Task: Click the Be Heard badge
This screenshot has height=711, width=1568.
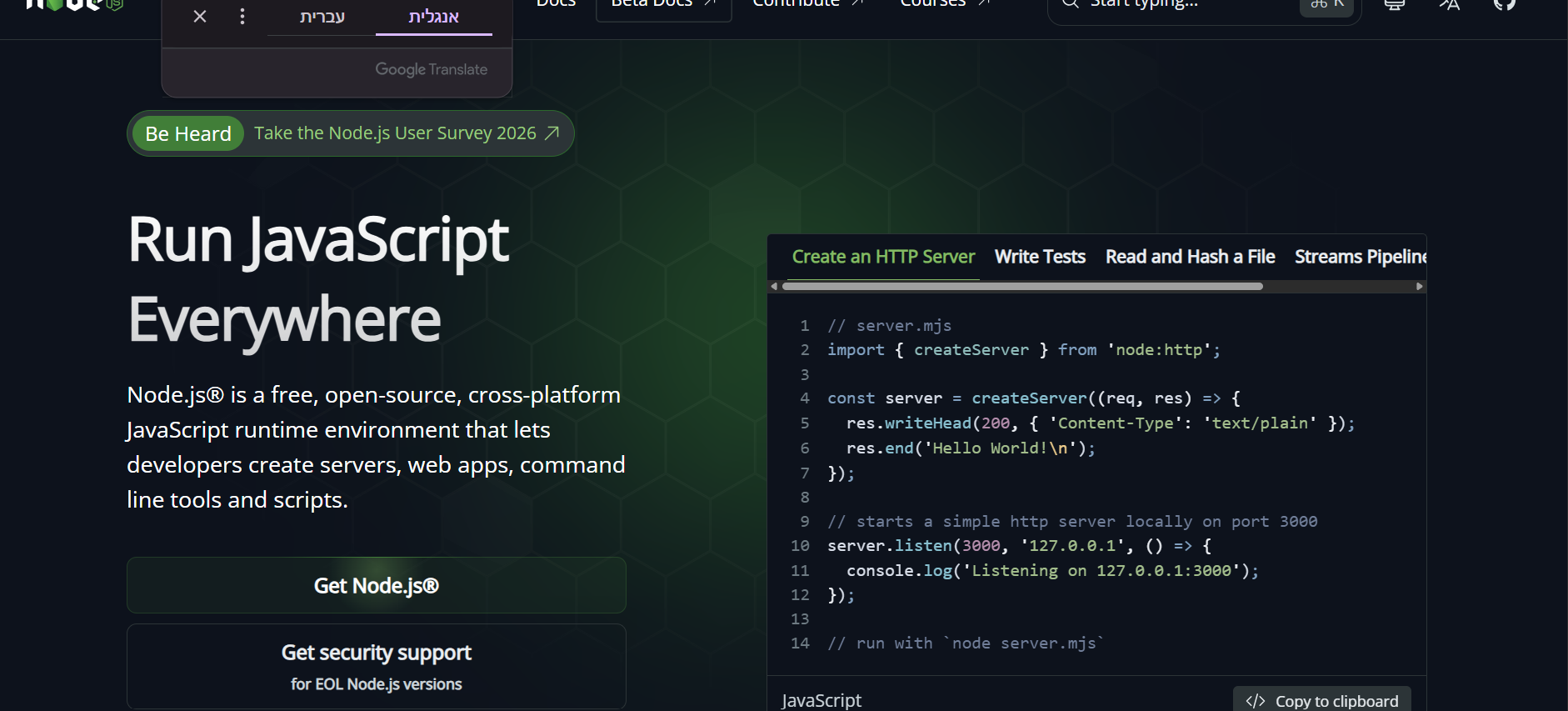Action: coord(188,133)
